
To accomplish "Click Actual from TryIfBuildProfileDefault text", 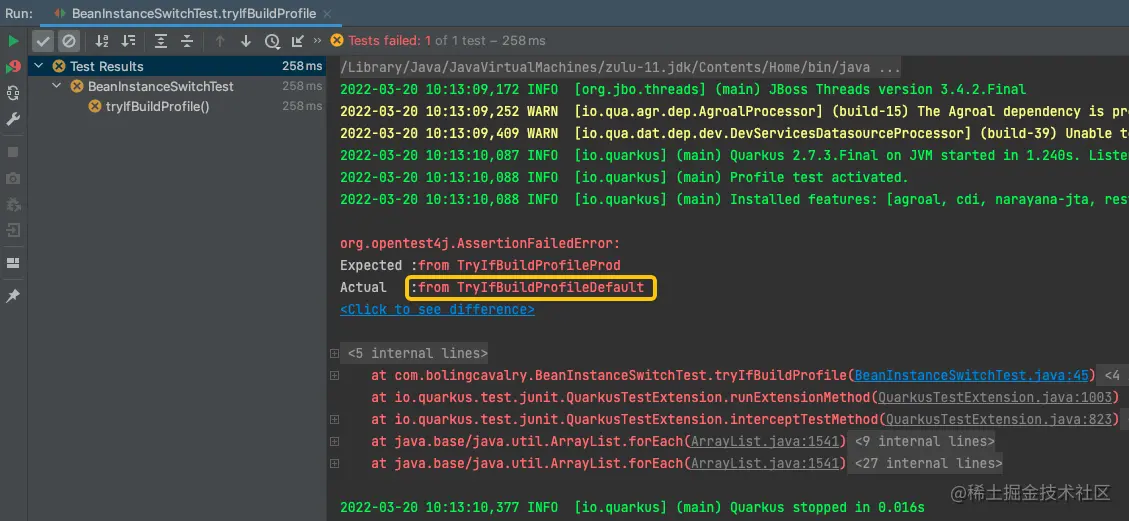I will click(x=531, y=288).
